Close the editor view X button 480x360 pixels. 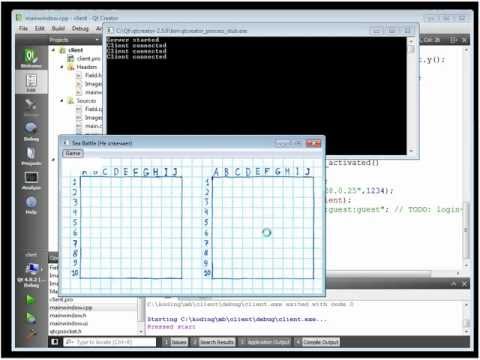point(464,40)
